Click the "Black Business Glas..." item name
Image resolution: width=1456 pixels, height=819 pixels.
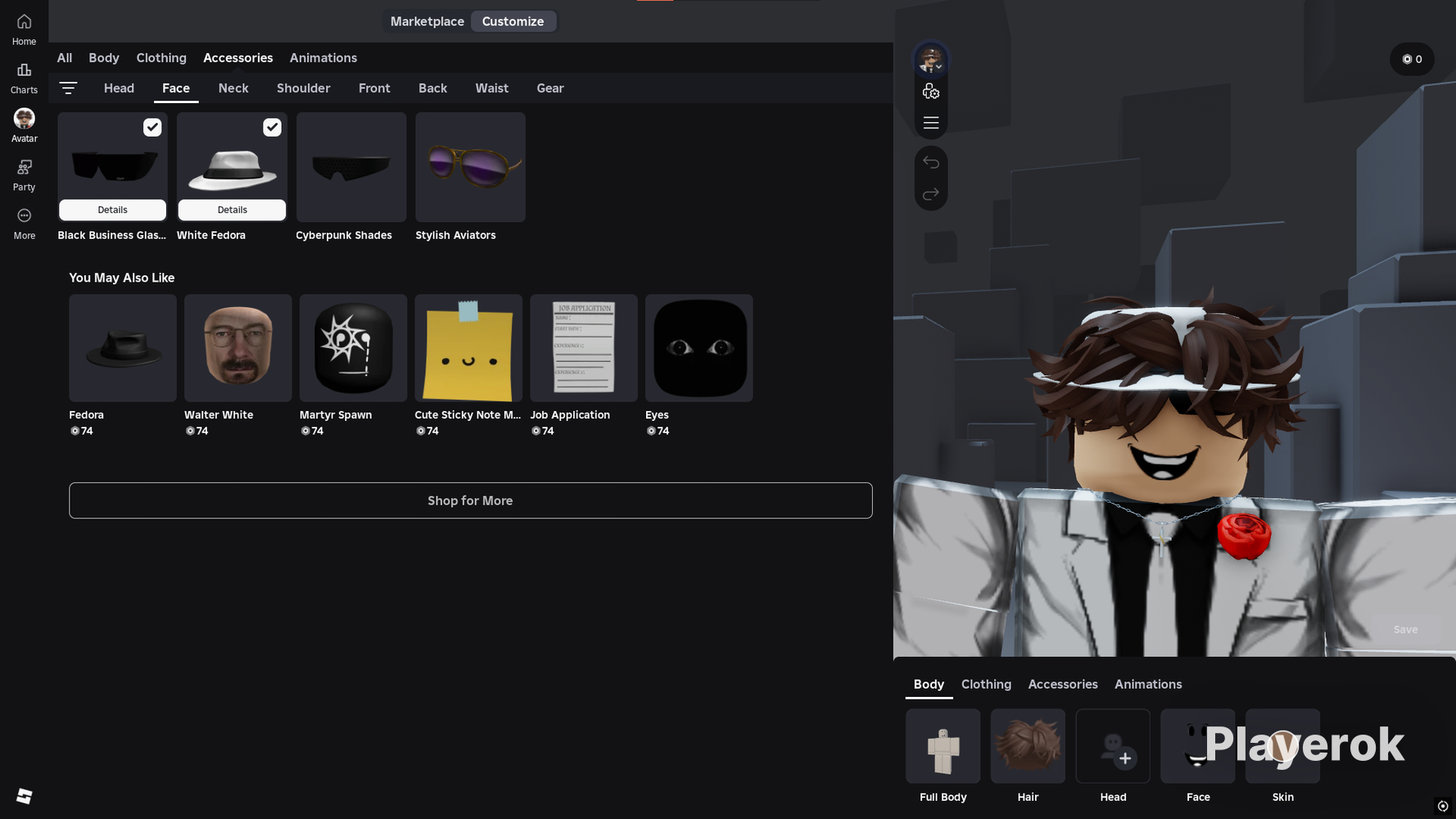[112, 236]
